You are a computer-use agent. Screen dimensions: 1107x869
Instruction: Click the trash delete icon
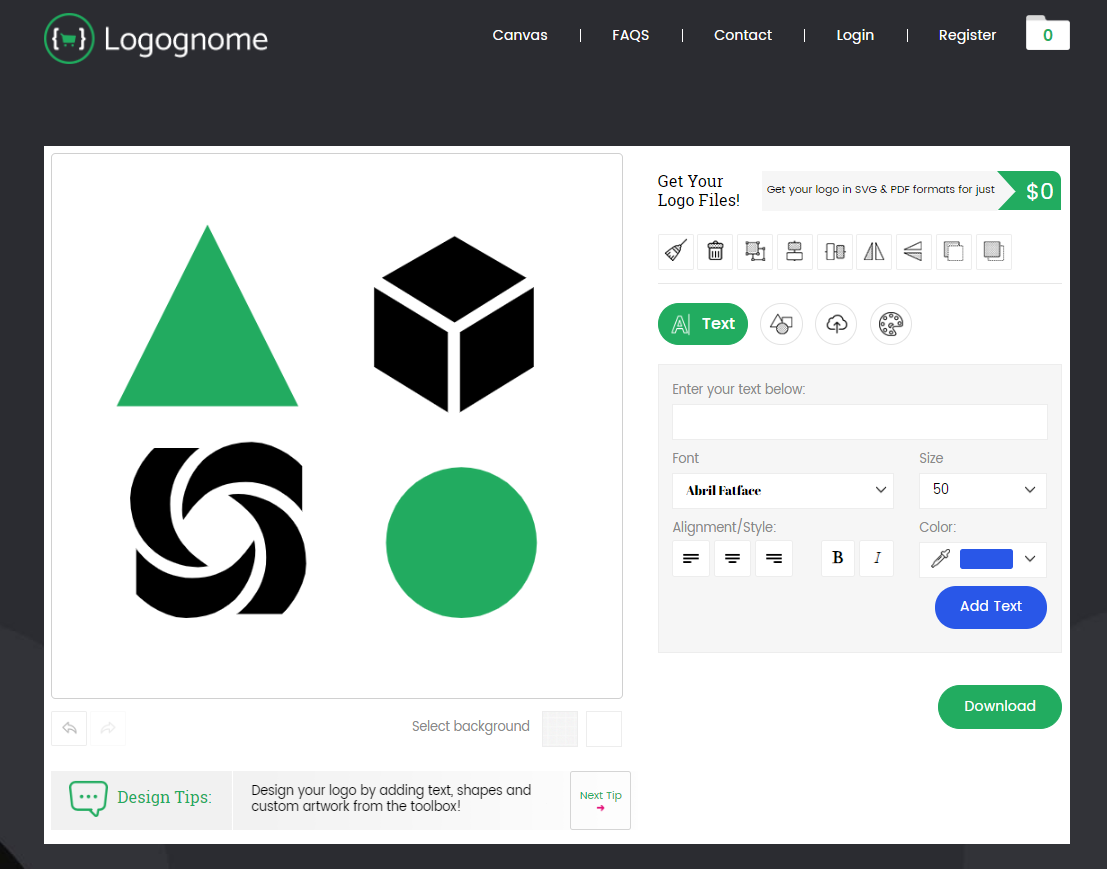point(715,251)
